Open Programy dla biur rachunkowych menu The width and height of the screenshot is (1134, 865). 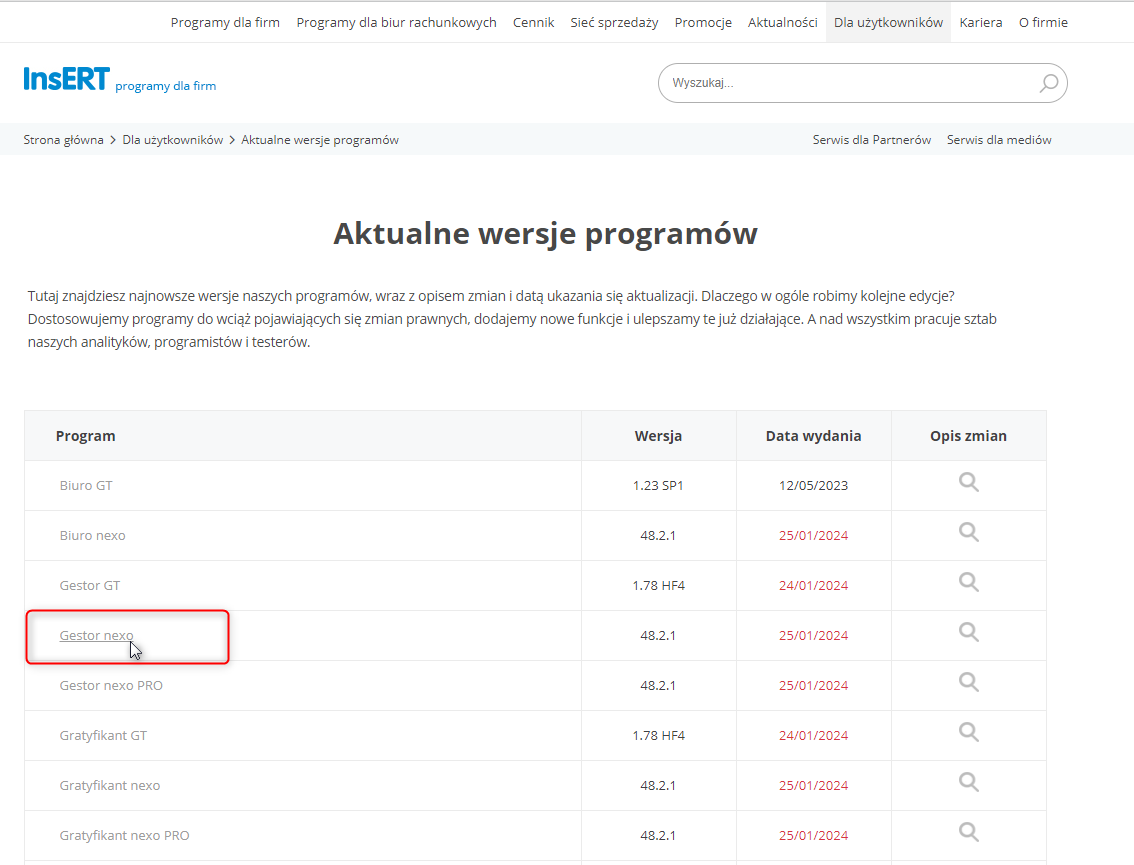click(x=396, y=22)
